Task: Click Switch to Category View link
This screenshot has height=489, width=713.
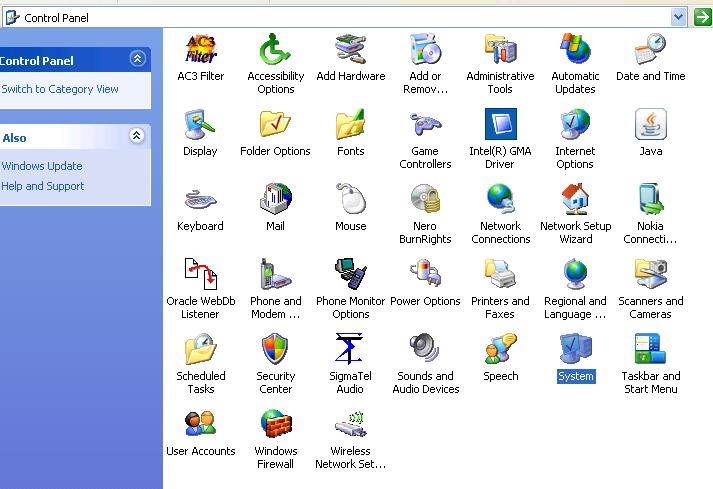Action: 60,89
